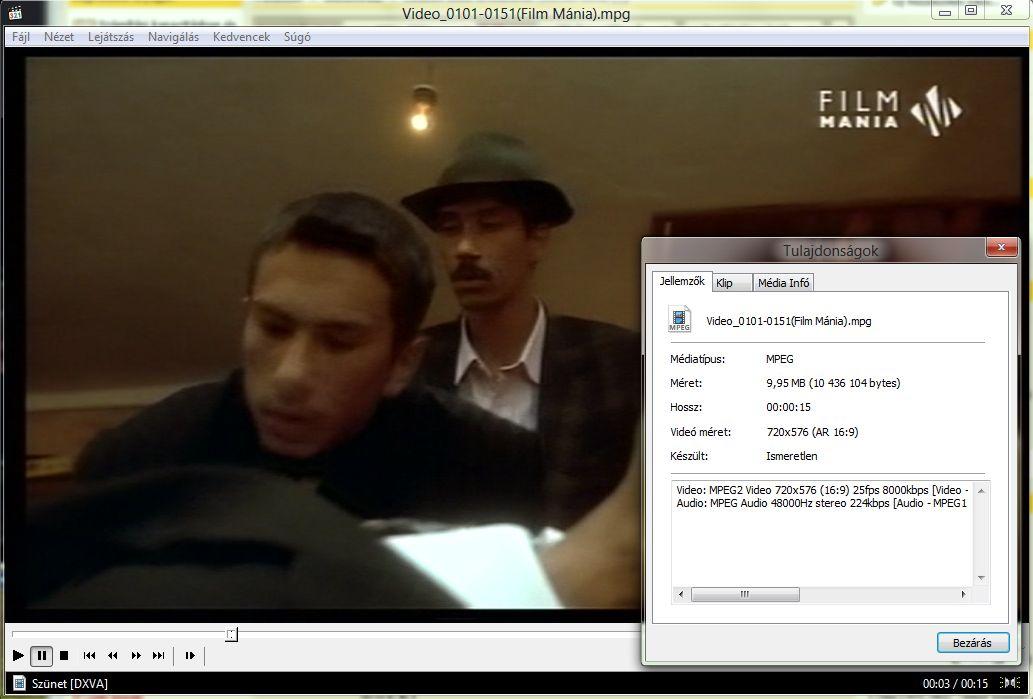Open the Fájl menu

[21, 37]
